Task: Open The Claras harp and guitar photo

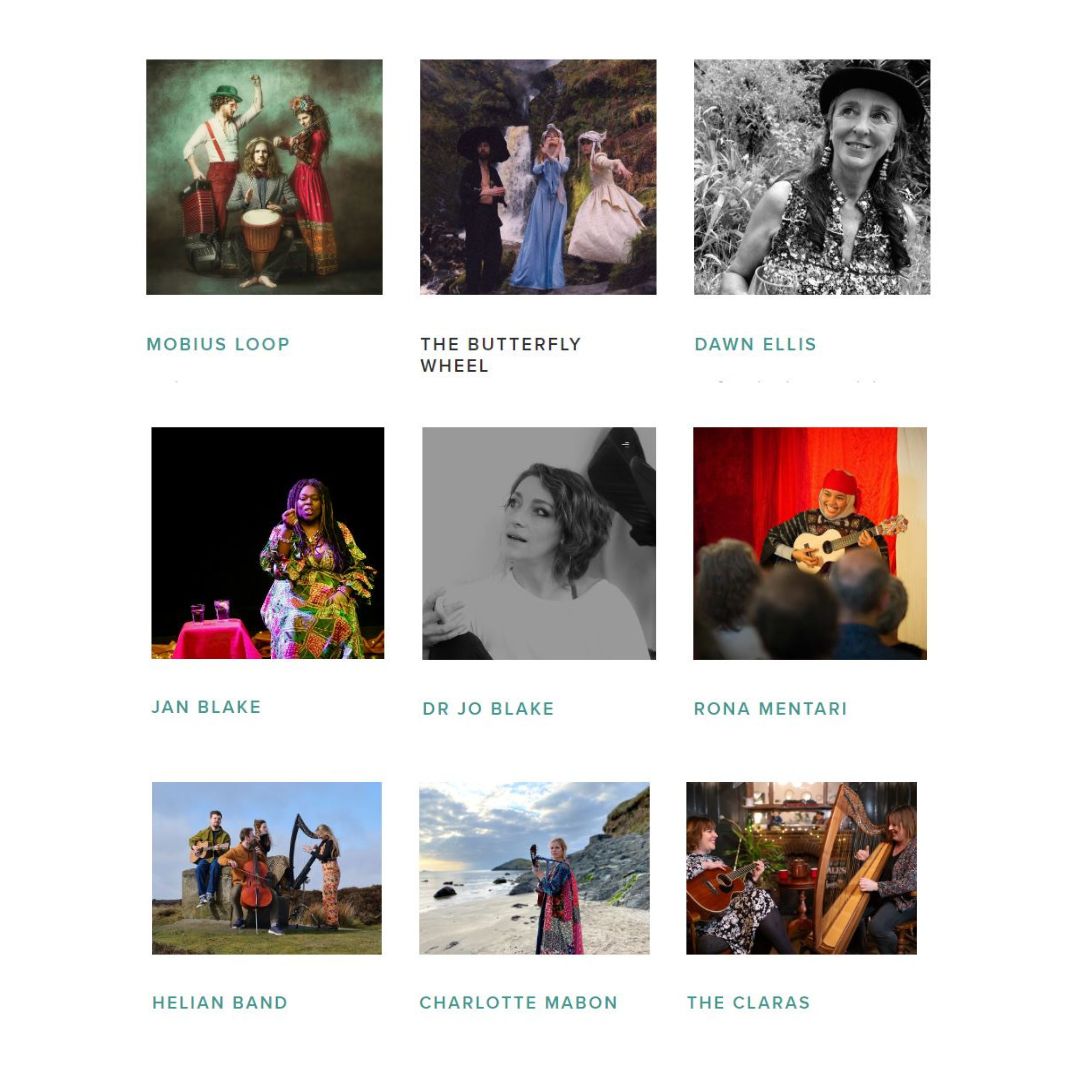Action: point(802,868)
